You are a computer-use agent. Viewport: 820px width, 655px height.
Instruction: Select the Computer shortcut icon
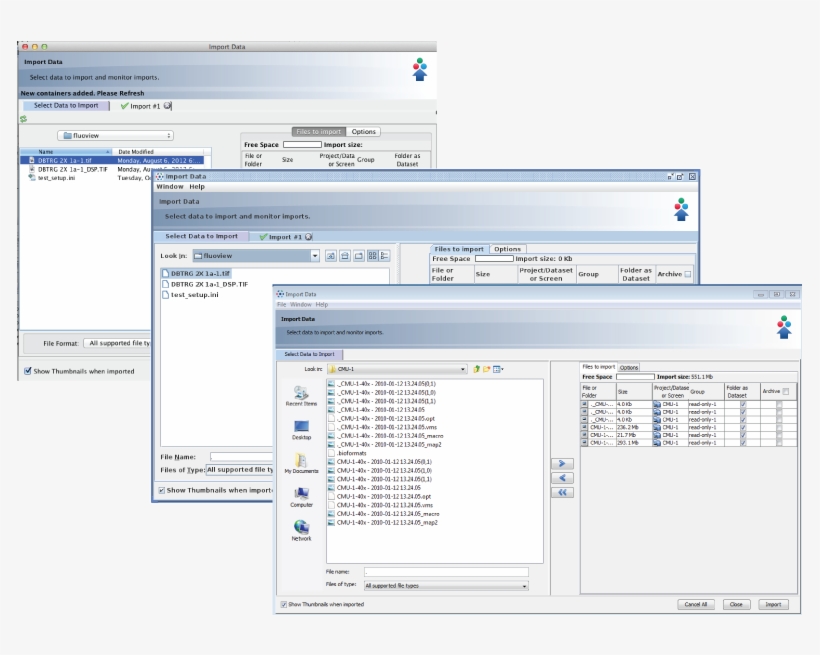tap(301, 496)
